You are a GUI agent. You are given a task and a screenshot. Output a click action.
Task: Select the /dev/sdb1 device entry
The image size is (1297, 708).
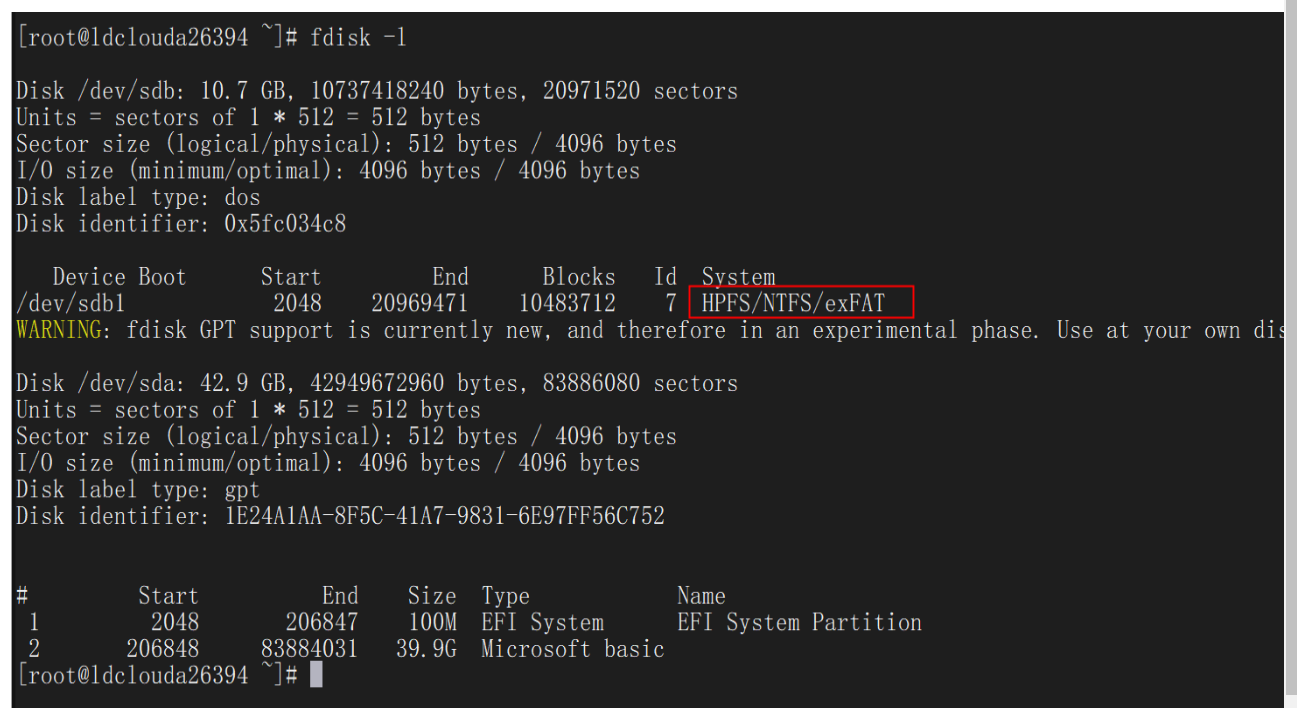coord(70,303)
